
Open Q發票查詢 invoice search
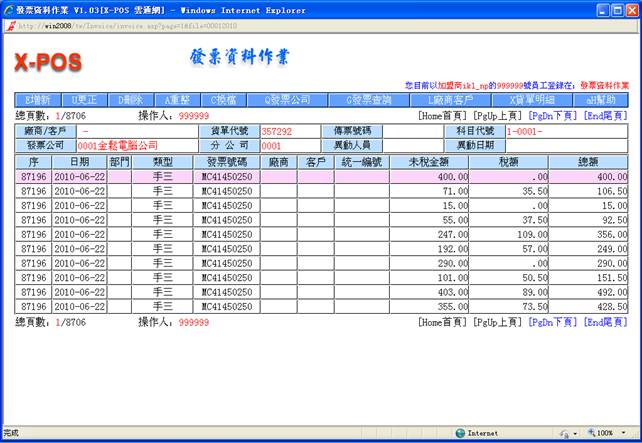coord(369,100)
